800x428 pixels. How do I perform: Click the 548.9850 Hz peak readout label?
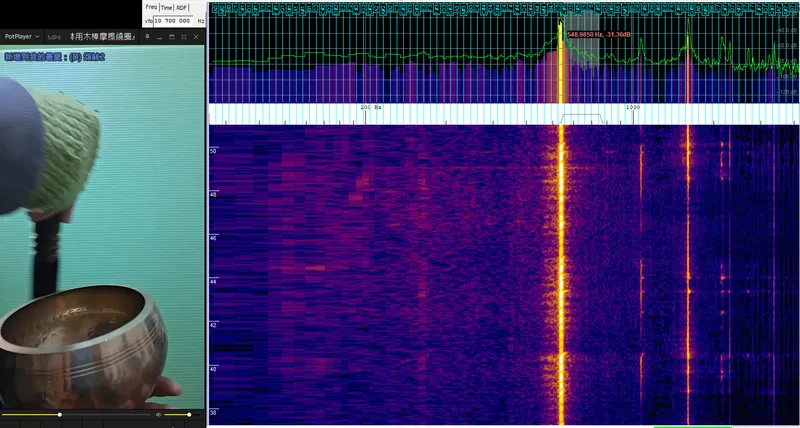[598, 35]
